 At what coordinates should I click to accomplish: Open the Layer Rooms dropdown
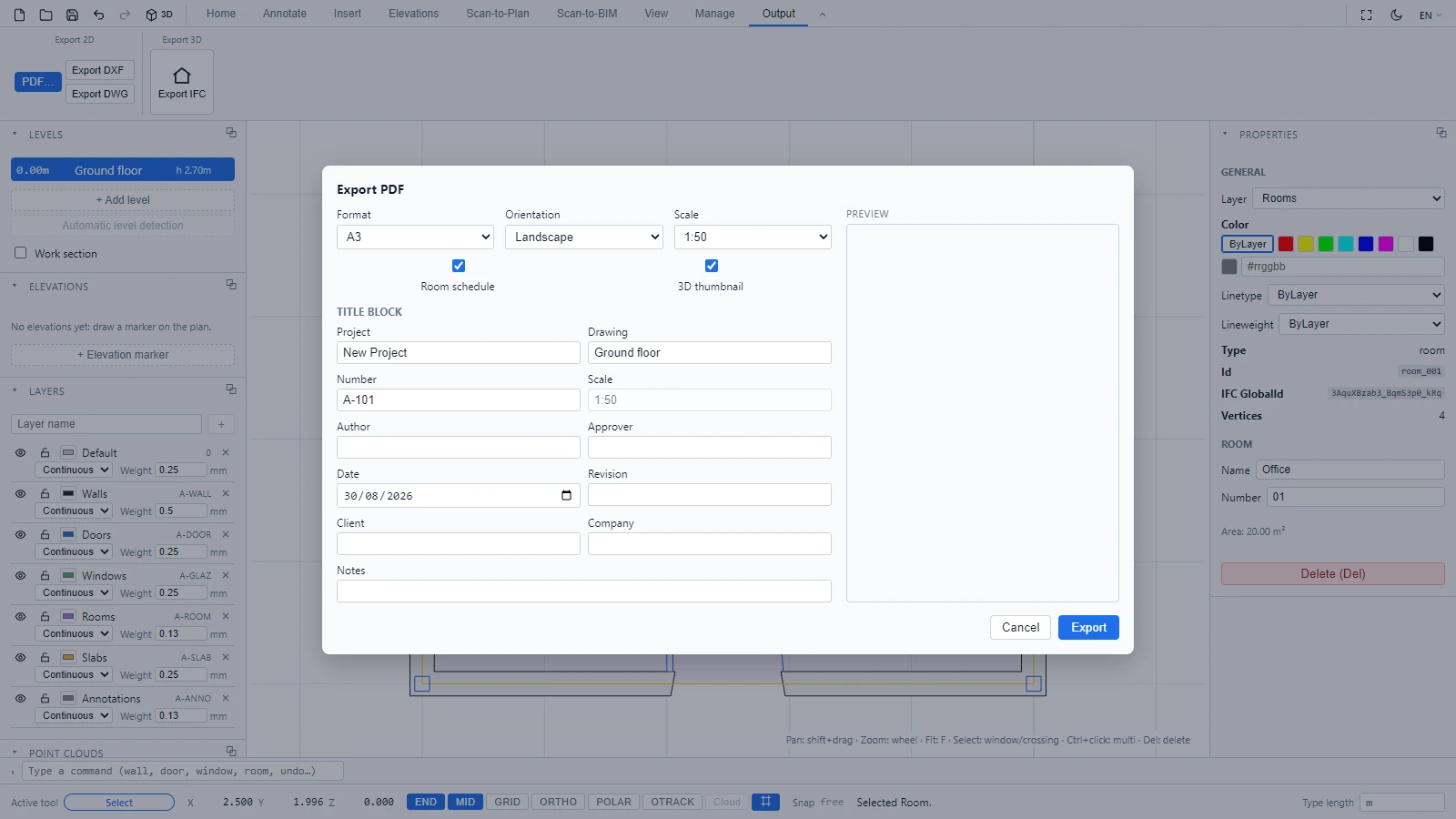[1349, 198]
